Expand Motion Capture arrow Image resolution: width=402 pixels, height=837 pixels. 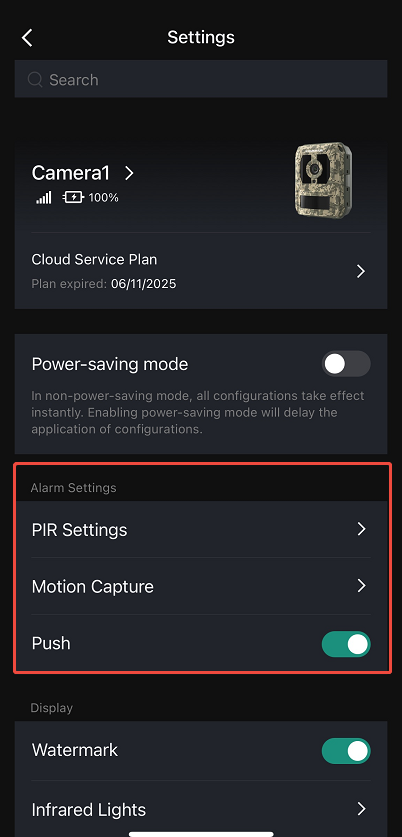tap(361, 586)
